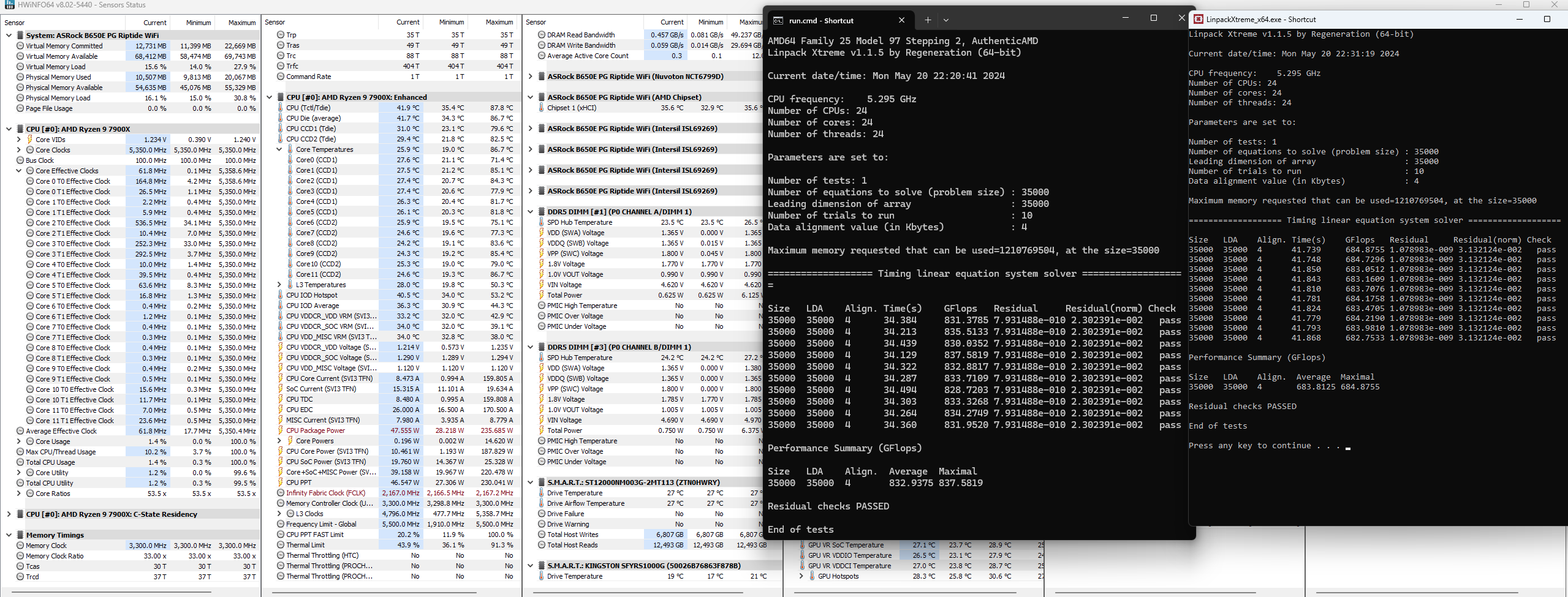Click the Core0 (CCD1) thermometer icon
1568x597 pixels.
click(x=290, y=160)
